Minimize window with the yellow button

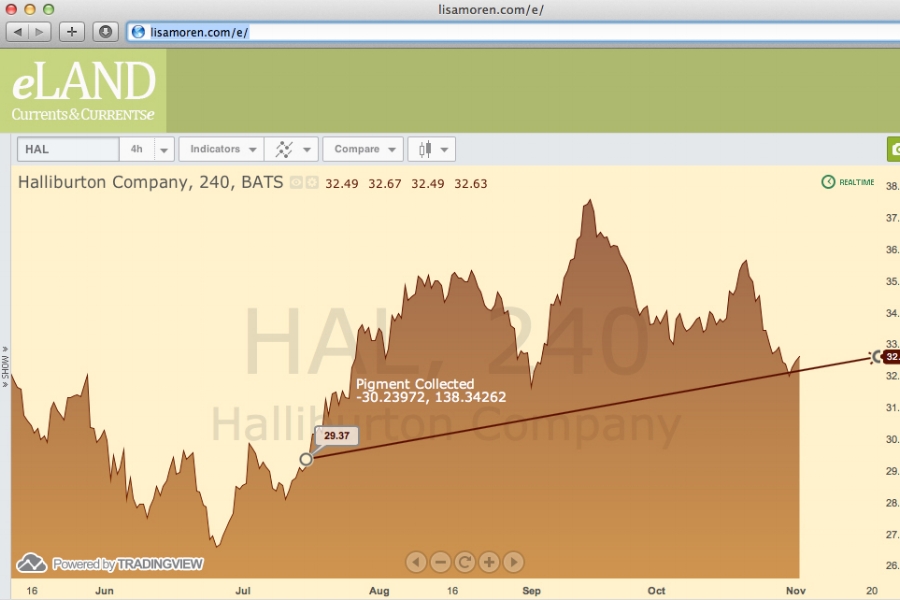[x=30, y=9]
